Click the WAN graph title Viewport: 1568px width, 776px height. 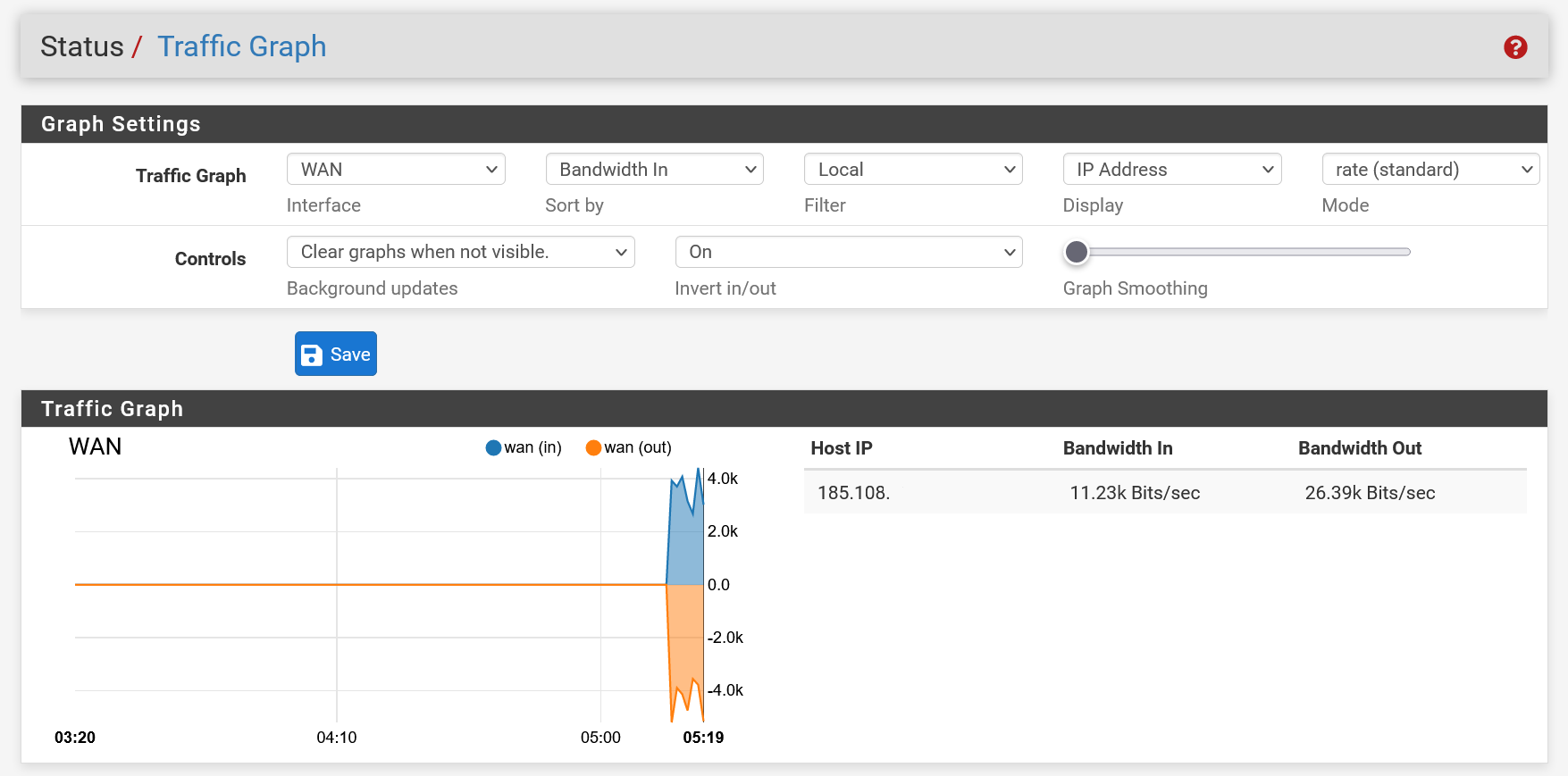(95, 446)
